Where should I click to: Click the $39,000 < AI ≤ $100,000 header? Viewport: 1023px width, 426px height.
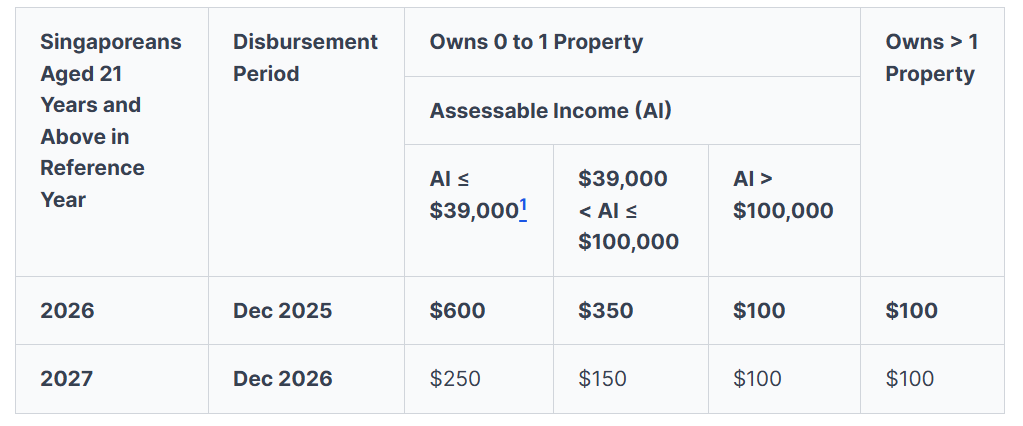(x=628, y=210)
